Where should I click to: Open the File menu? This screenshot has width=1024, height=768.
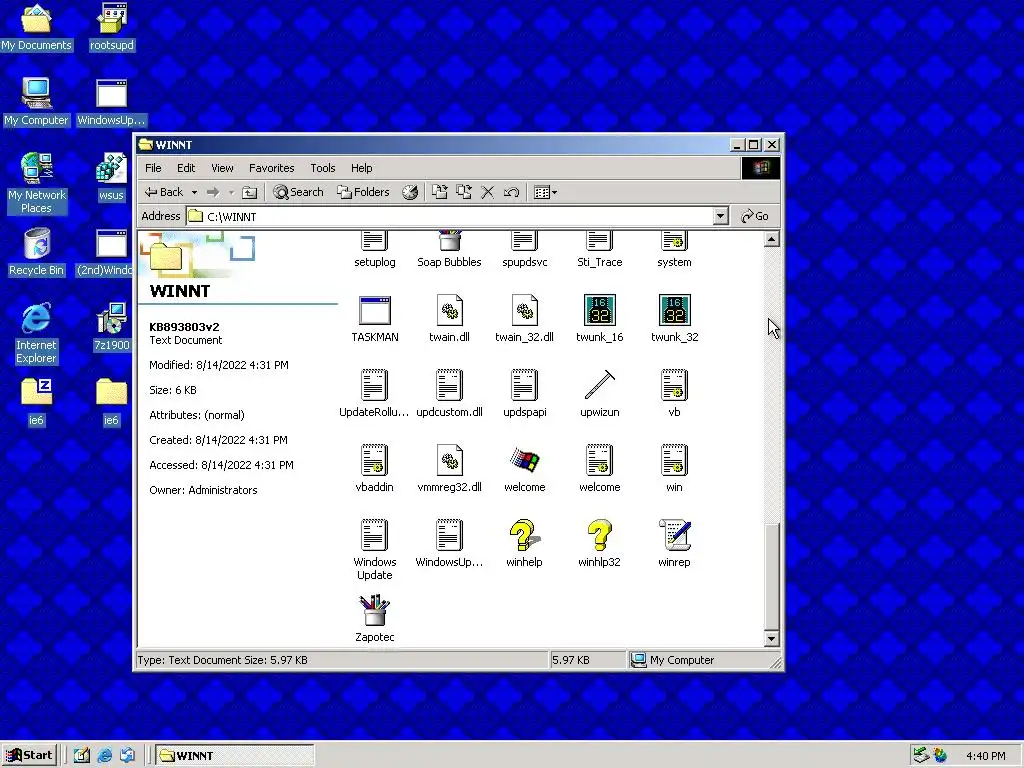153,168
